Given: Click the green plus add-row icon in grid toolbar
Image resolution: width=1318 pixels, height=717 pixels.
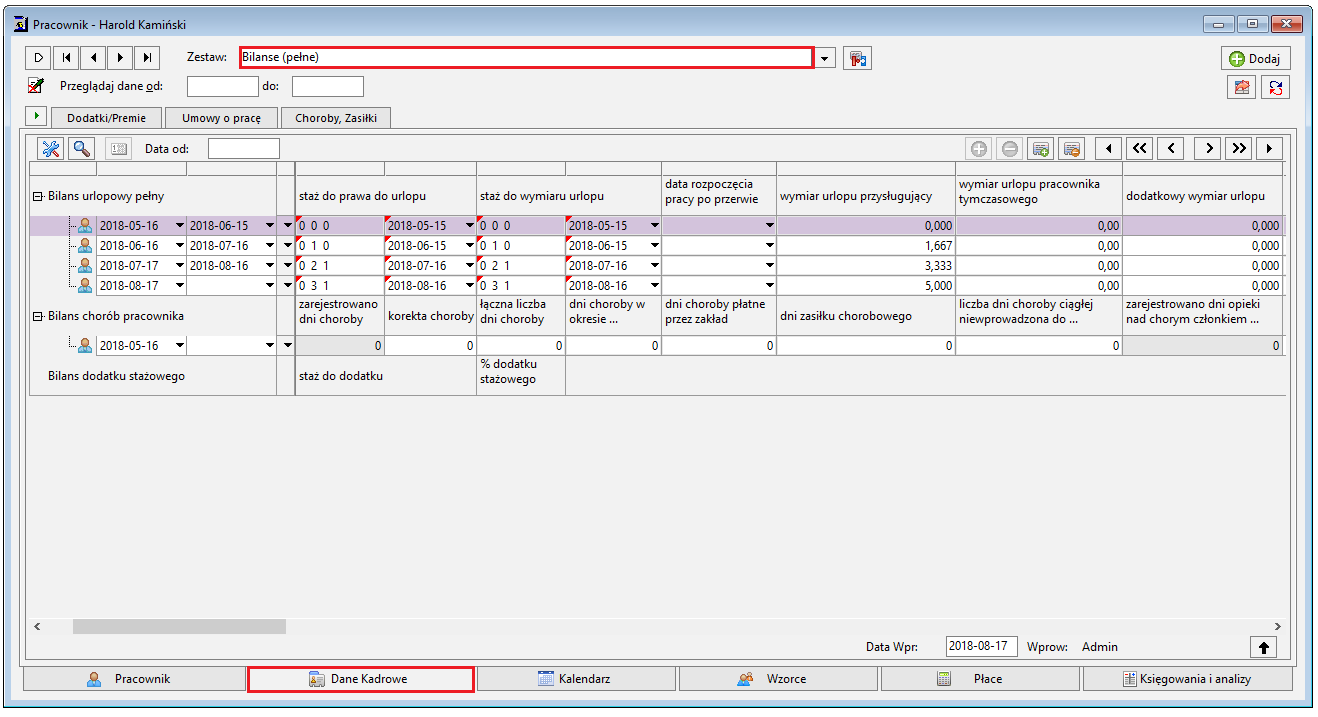Looking at the screenshot, I should pyautogui.click(x=979, y=149).
